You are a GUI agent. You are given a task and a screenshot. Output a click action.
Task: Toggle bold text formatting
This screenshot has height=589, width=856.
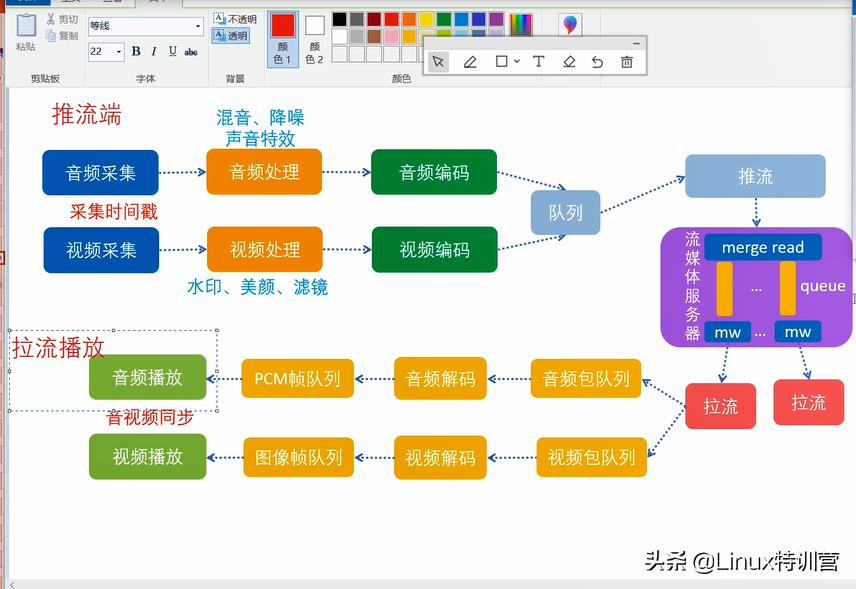[136, 50]
